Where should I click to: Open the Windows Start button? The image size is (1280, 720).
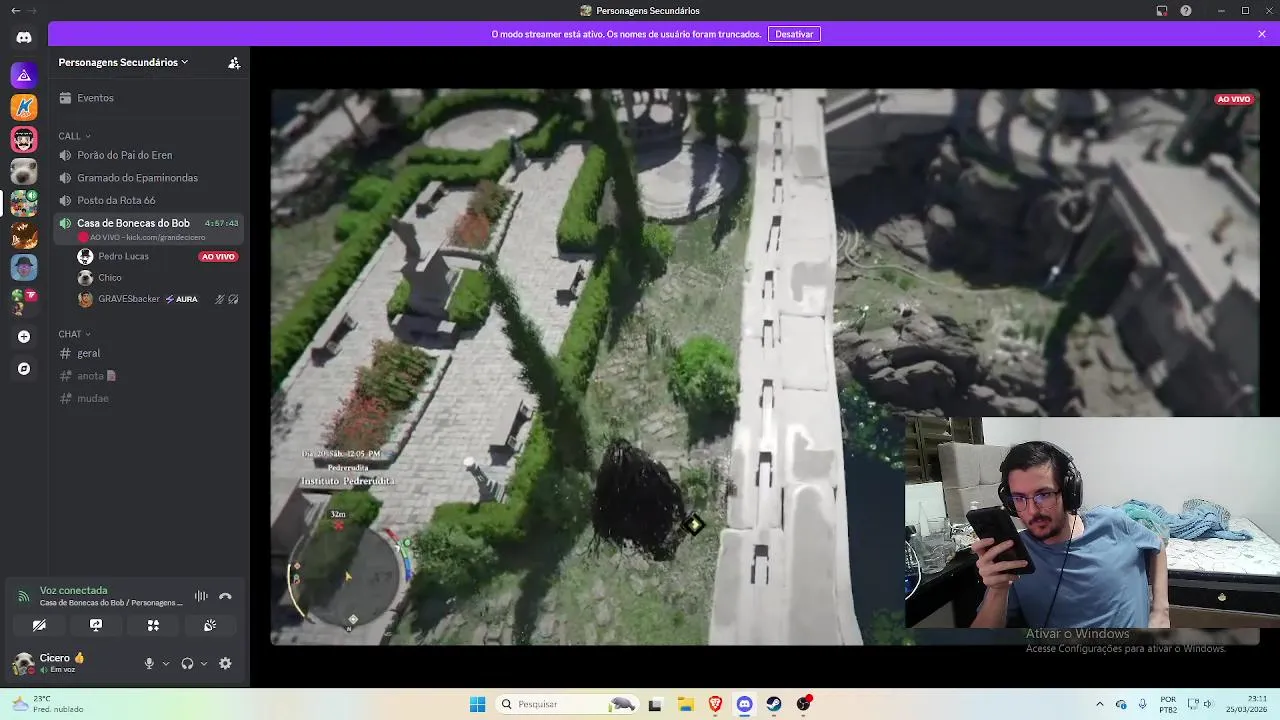(477, 704)
